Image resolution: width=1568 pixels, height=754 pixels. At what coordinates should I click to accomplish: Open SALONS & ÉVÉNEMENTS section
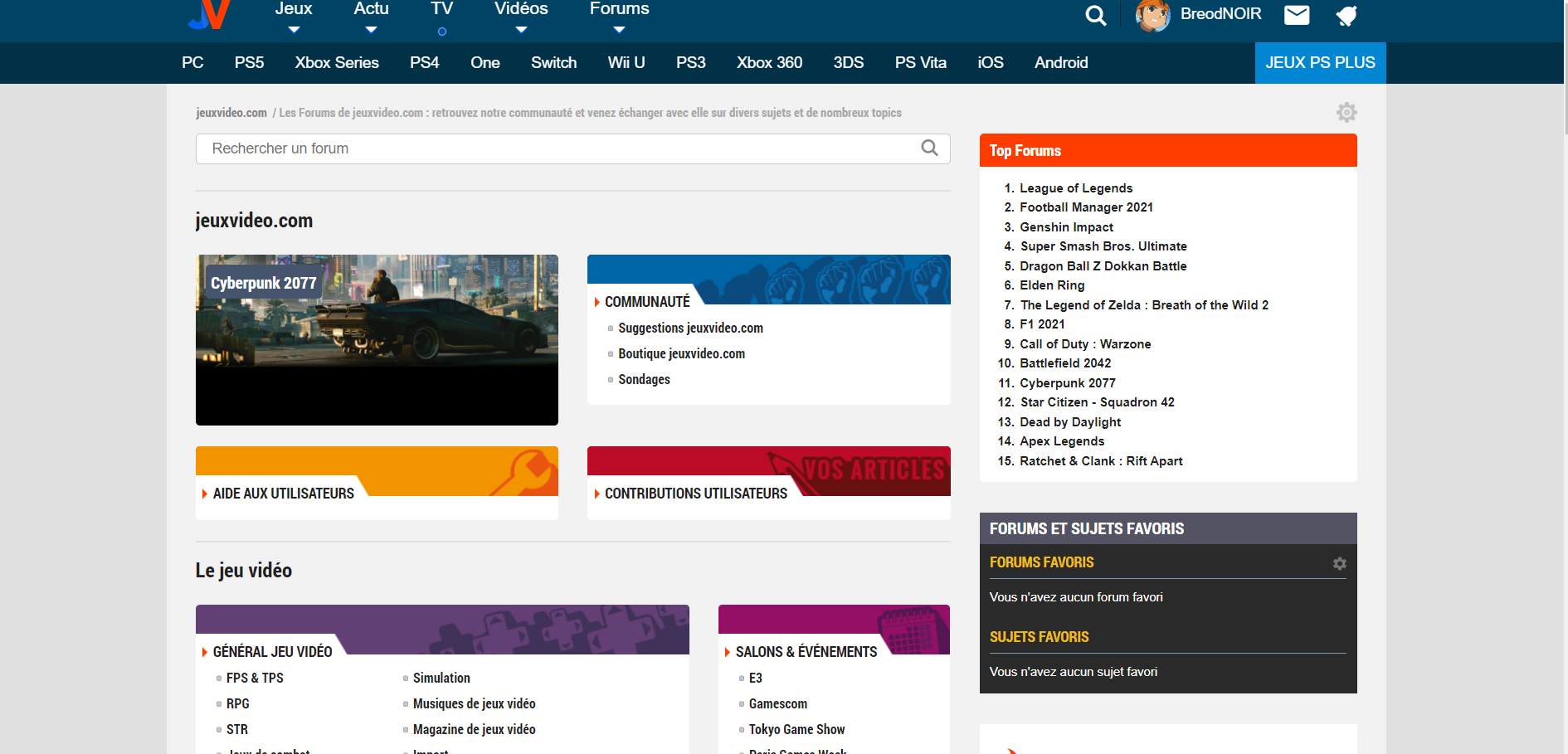(x=806, y=652)
